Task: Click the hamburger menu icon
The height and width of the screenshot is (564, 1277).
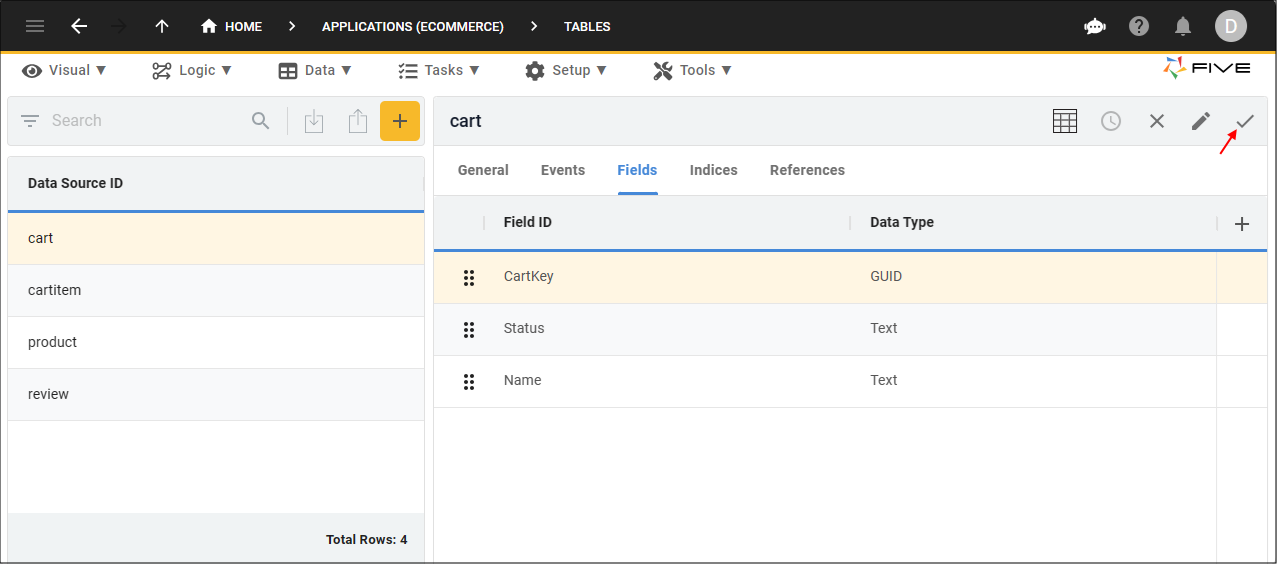Action: coord(35,26)
